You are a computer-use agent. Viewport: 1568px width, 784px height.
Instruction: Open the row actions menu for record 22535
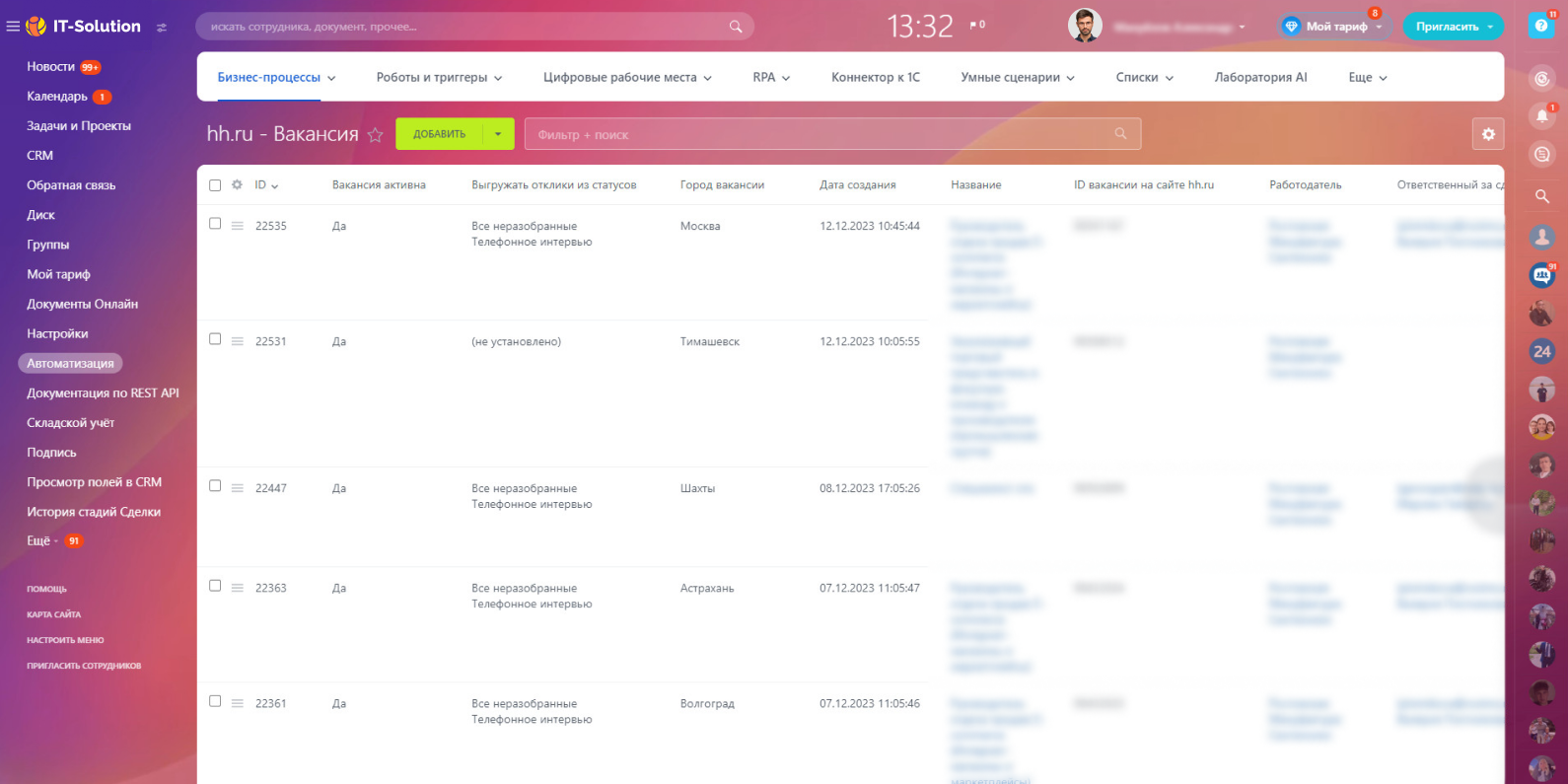[238, 226]
